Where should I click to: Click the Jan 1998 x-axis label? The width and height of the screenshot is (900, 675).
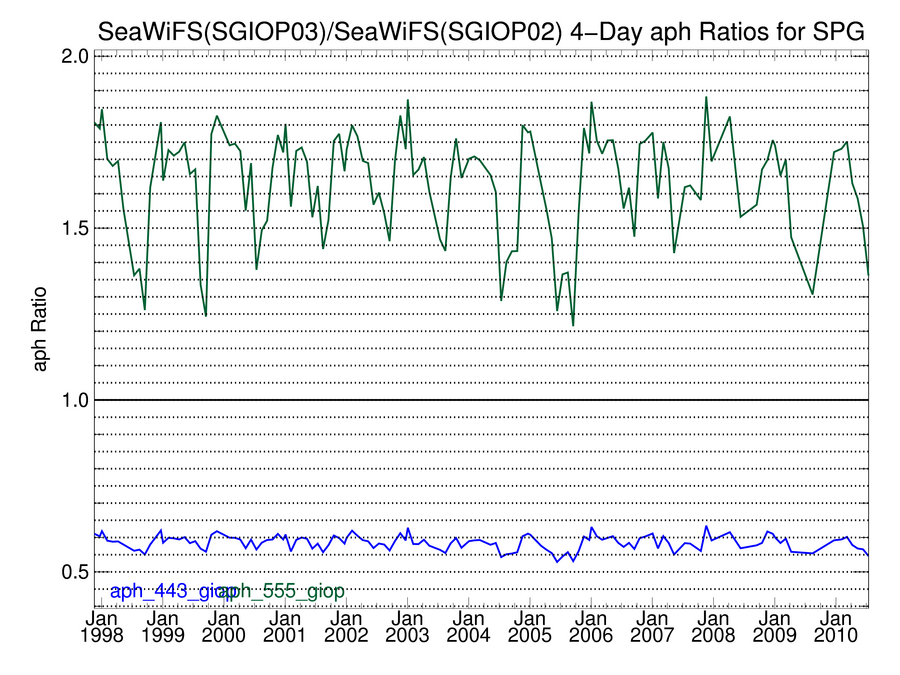[102, 627]
